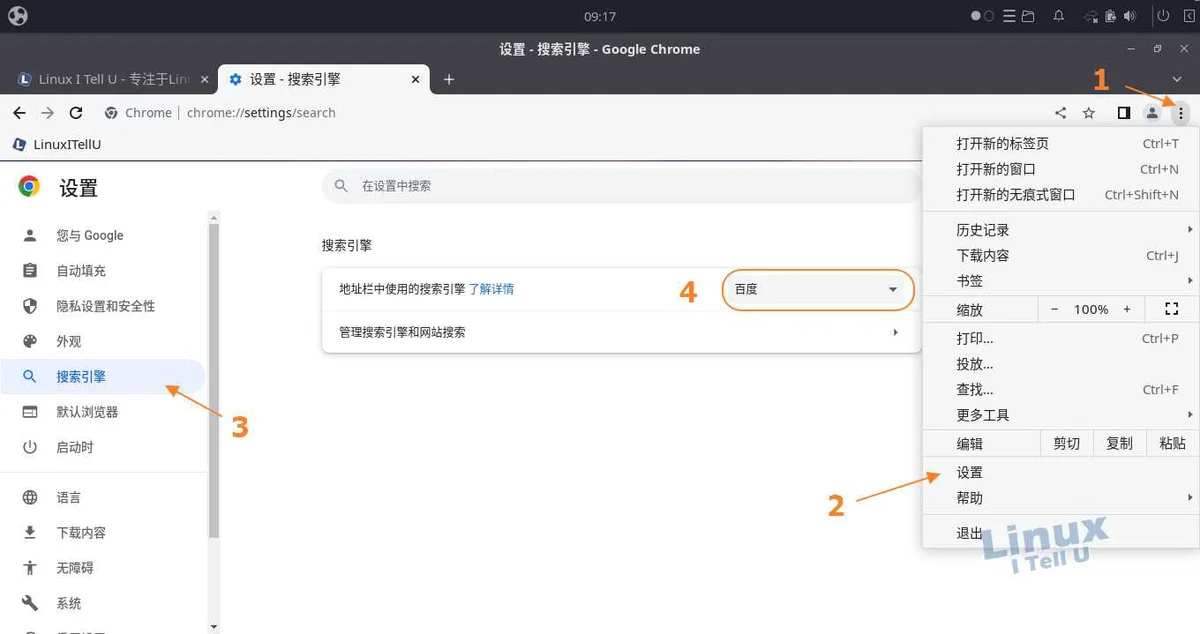Expand the 历史记录 submenu
Screen dimensions: 1200x634
click(x=1059, y=230)
